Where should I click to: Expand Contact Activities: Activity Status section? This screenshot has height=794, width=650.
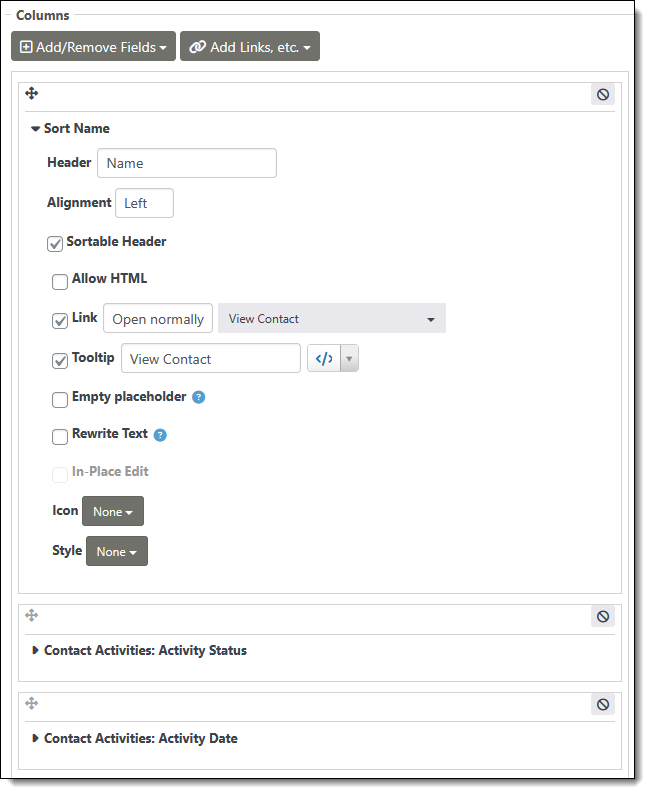(x=145, y=651)
